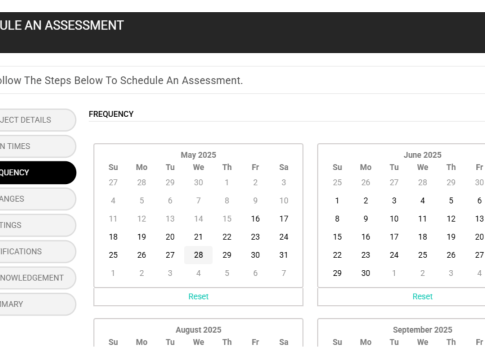The height and width of the screenshot is (360, 485).
Task: Select June 23 in the June calendar
Action: [366, 255]
